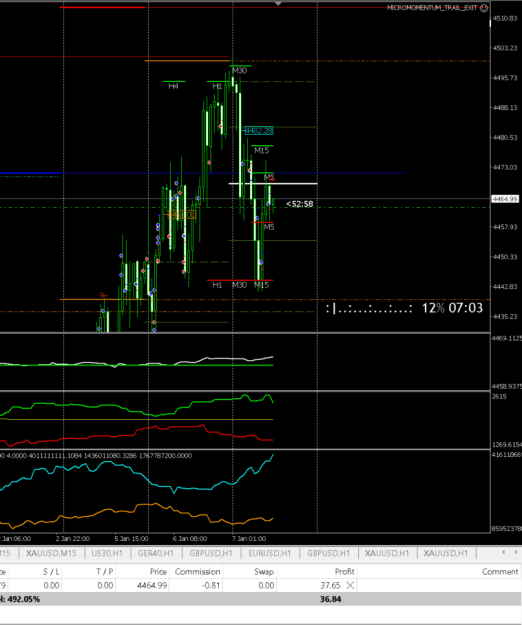Click the Swap column header
The height and width of the screenshot is (625, 522).
click(x=264, y=572)
